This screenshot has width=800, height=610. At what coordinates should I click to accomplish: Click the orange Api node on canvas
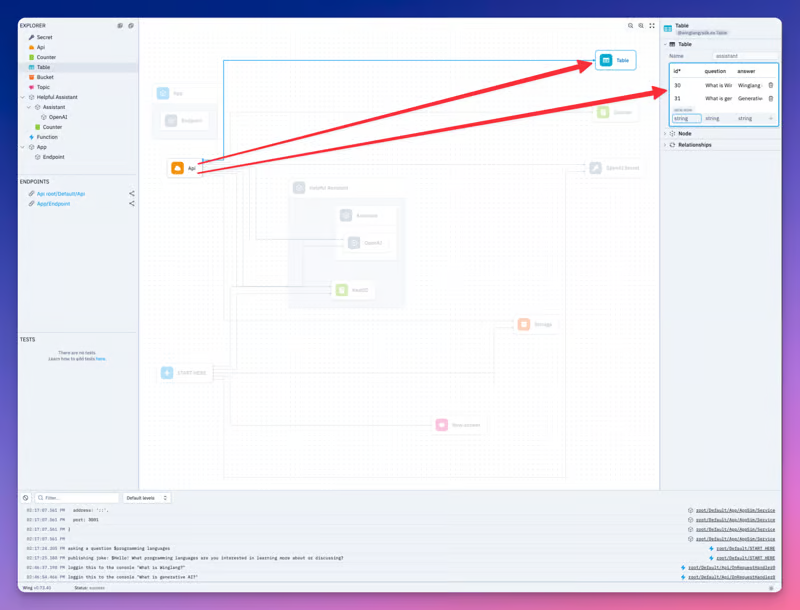point(185,168)
